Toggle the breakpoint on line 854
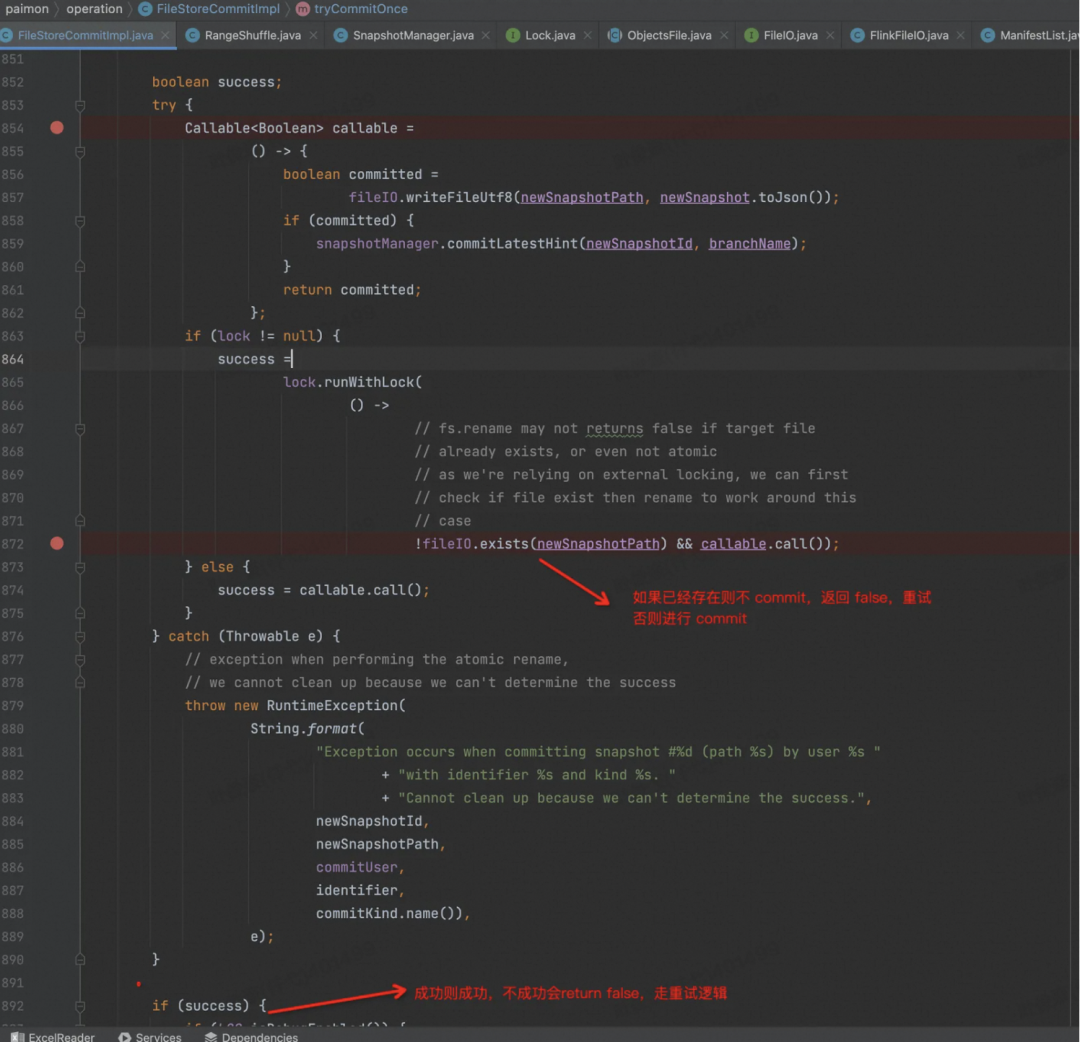Screen dimensions: 1080x1042 (57, 128)
